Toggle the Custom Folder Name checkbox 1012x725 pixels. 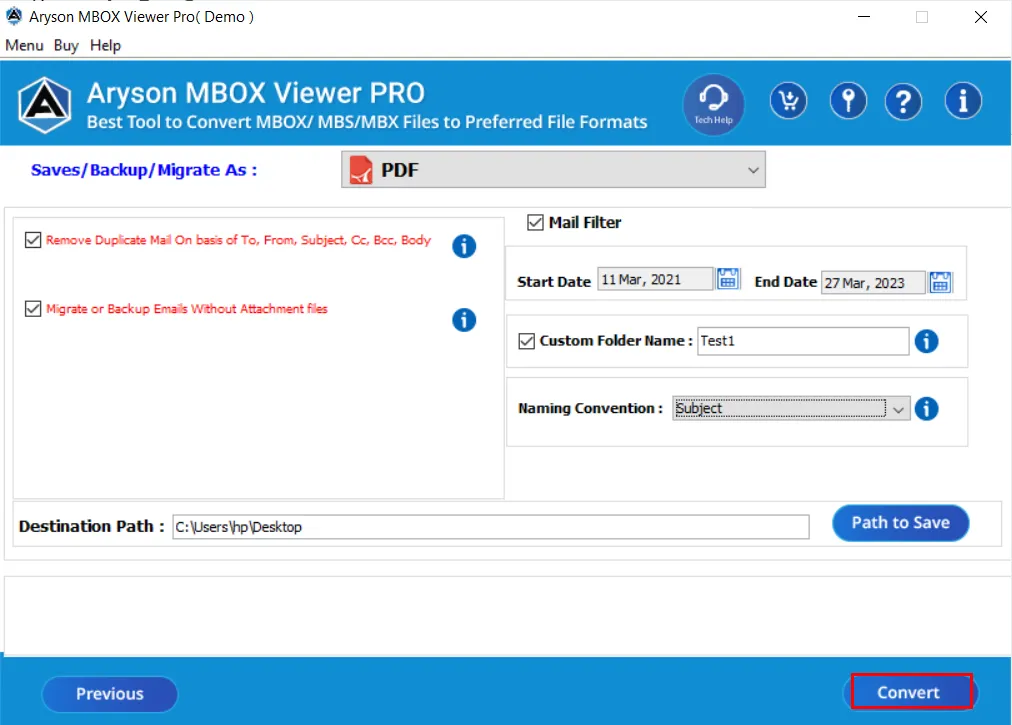(527, 341)
